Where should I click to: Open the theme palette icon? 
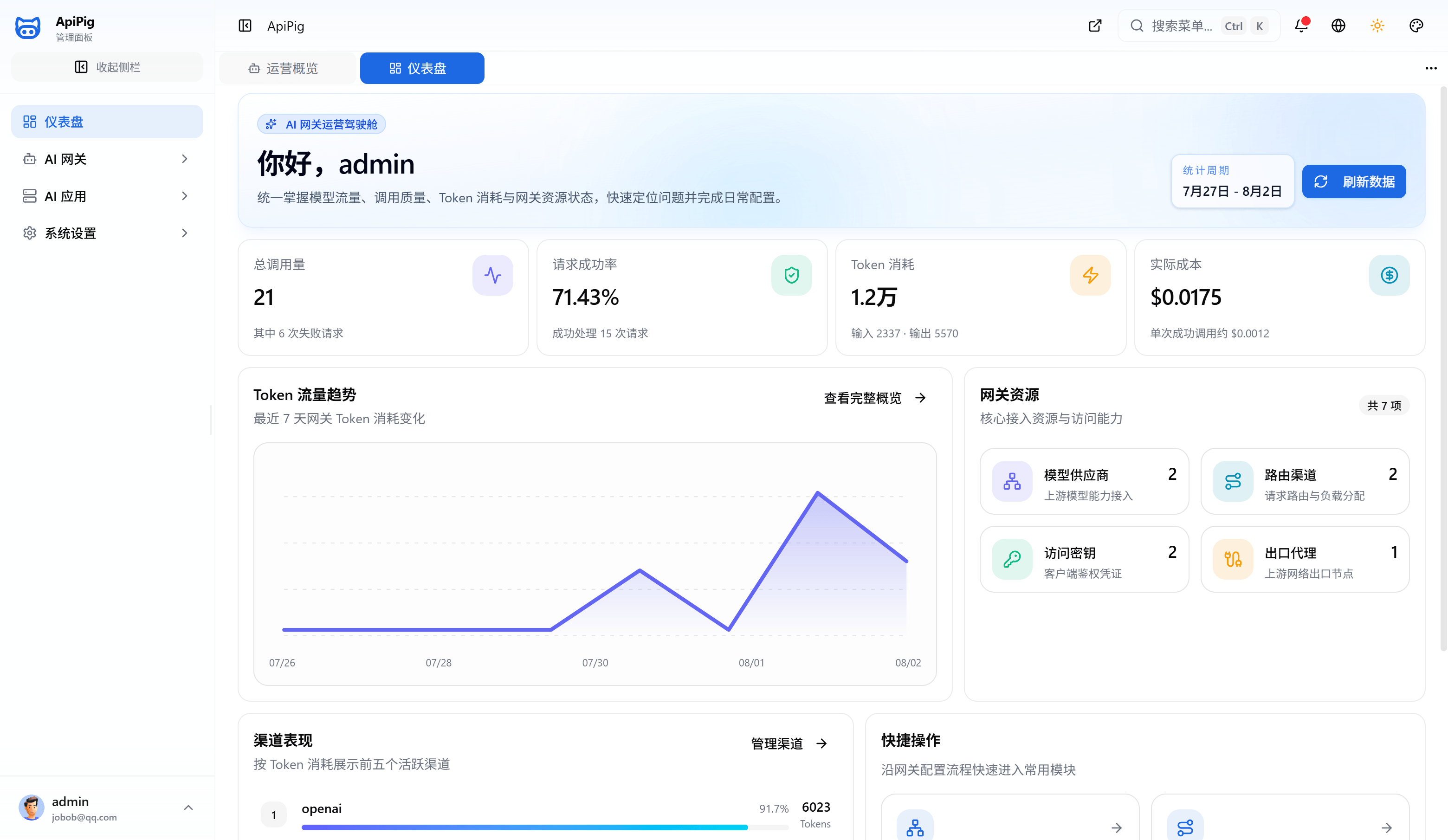tap(1416, 26)
